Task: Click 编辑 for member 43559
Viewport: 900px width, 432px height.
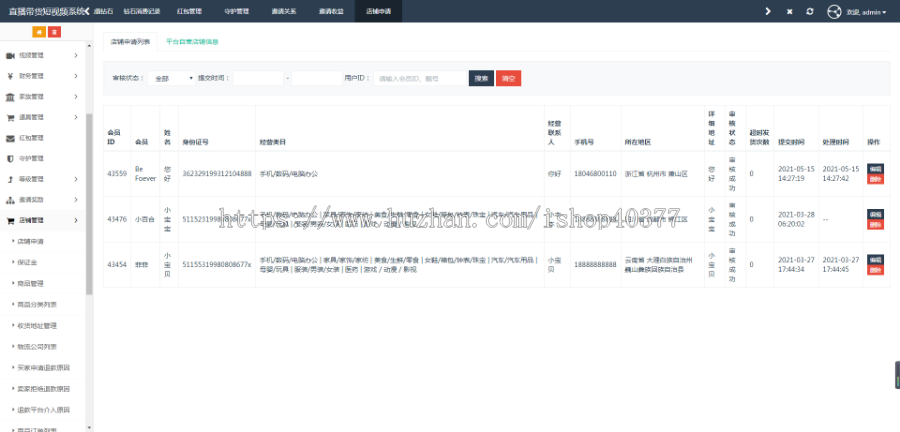Action: [x=875, y=169]
